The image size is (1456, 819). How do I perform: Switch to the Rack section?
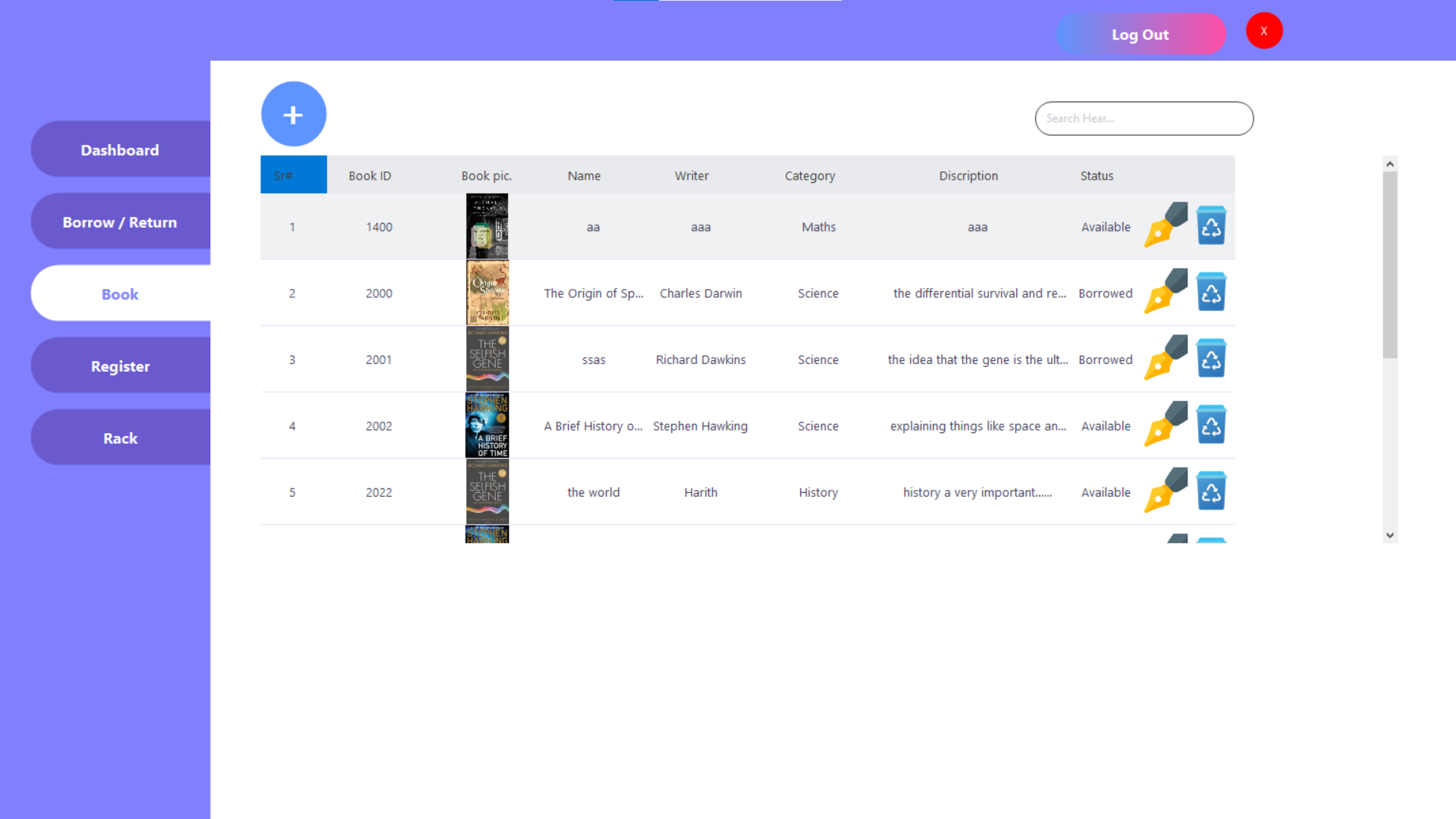(x=120, y=438)
